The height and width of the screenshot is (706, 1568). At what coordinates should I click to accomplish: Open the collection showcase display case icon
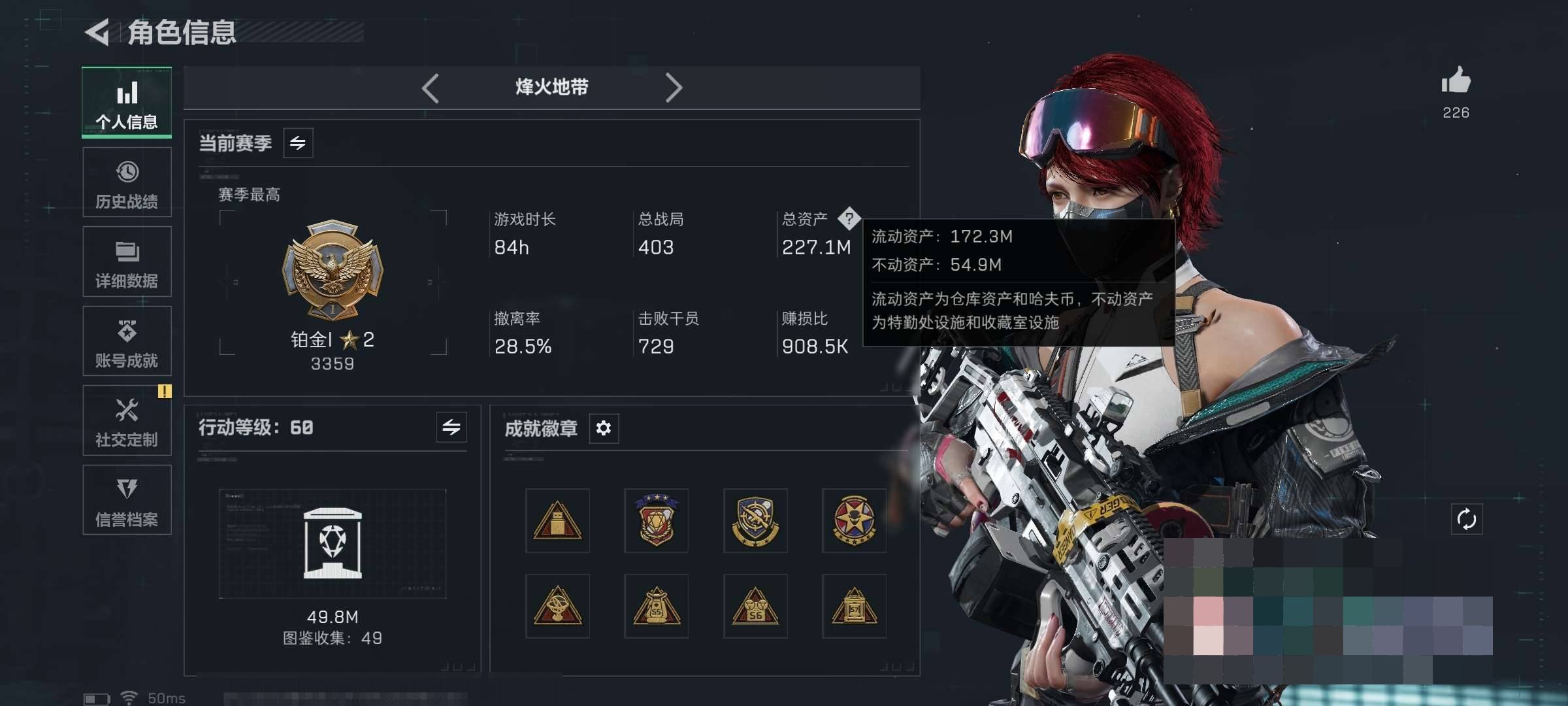click(x=333, y=543)
